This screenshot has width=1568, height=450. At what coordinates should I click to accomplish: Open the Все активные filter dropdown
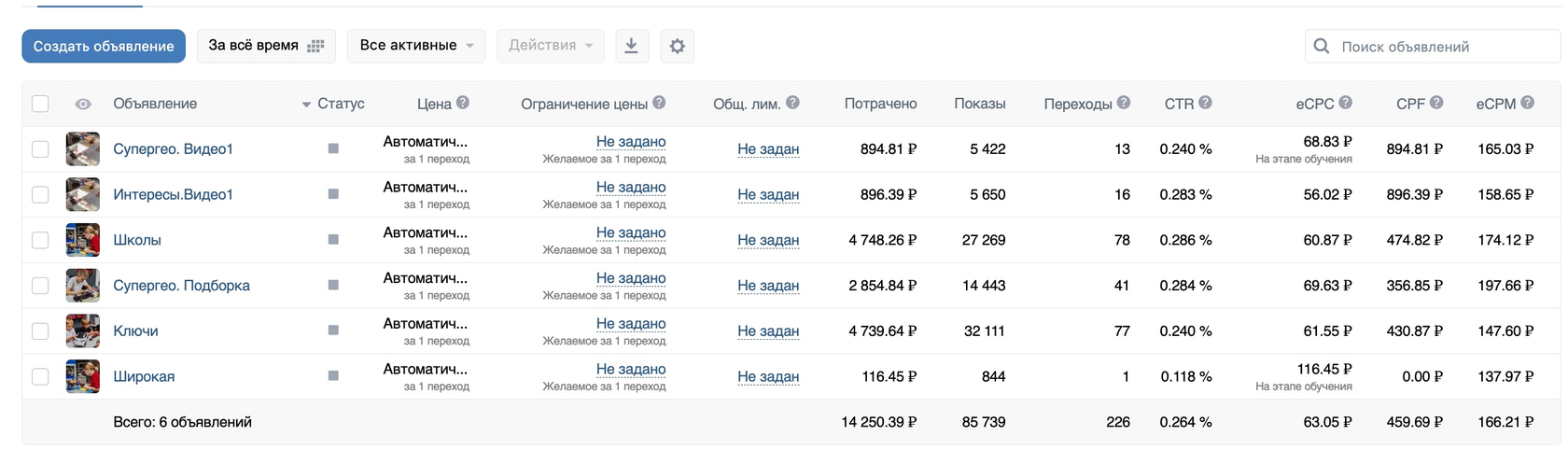point(416,46)
